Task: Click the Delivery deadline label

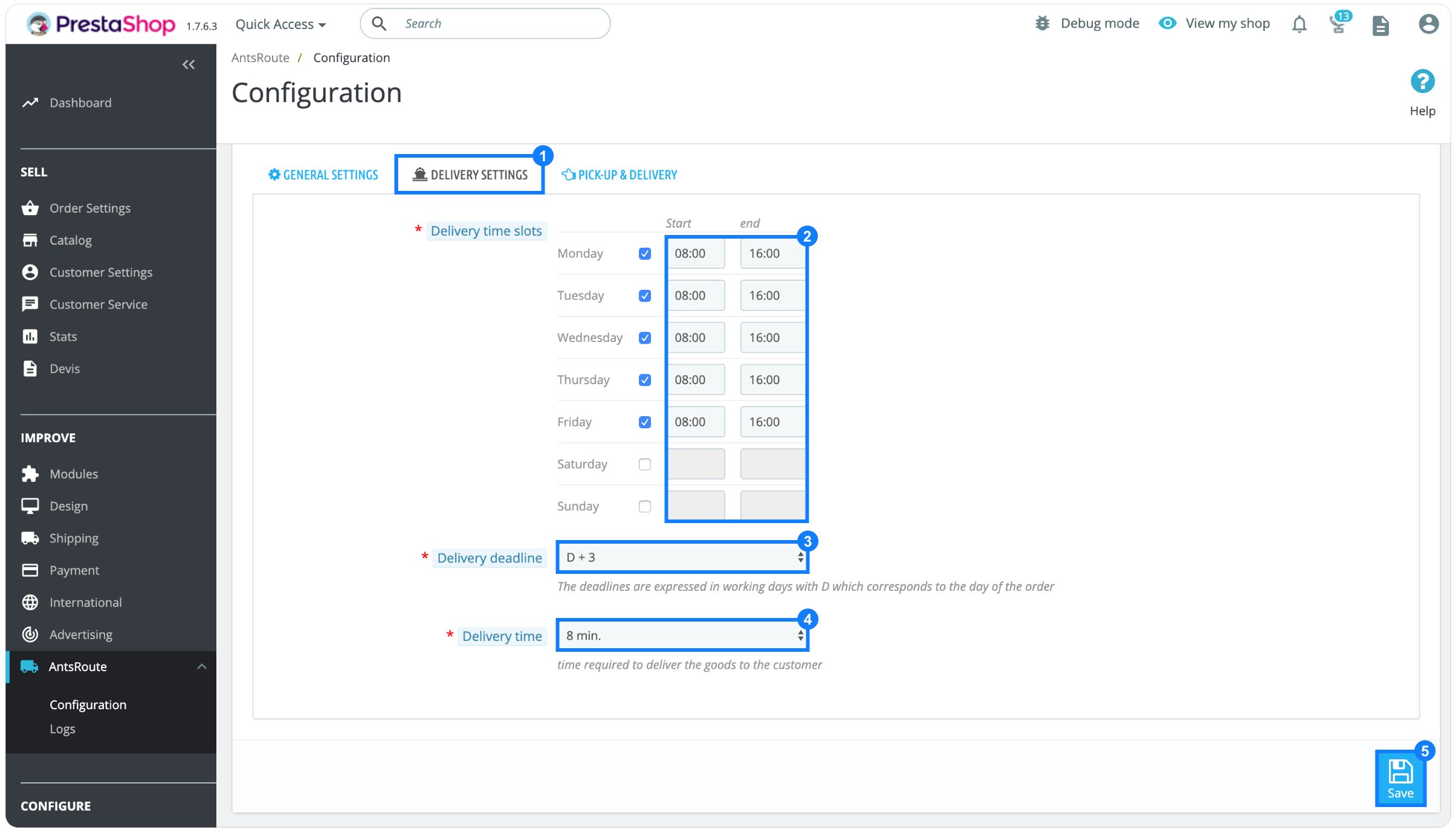Action: 490,558
